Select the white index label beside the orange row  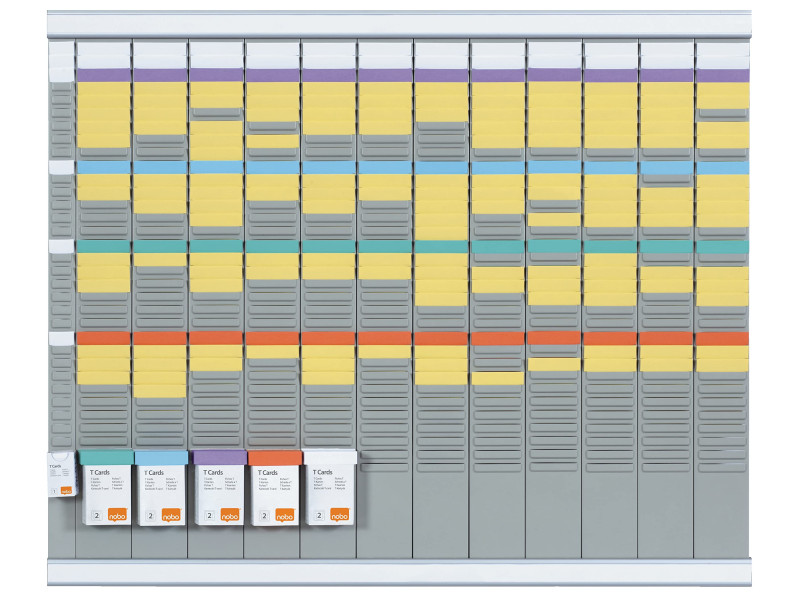click(62, 338)
